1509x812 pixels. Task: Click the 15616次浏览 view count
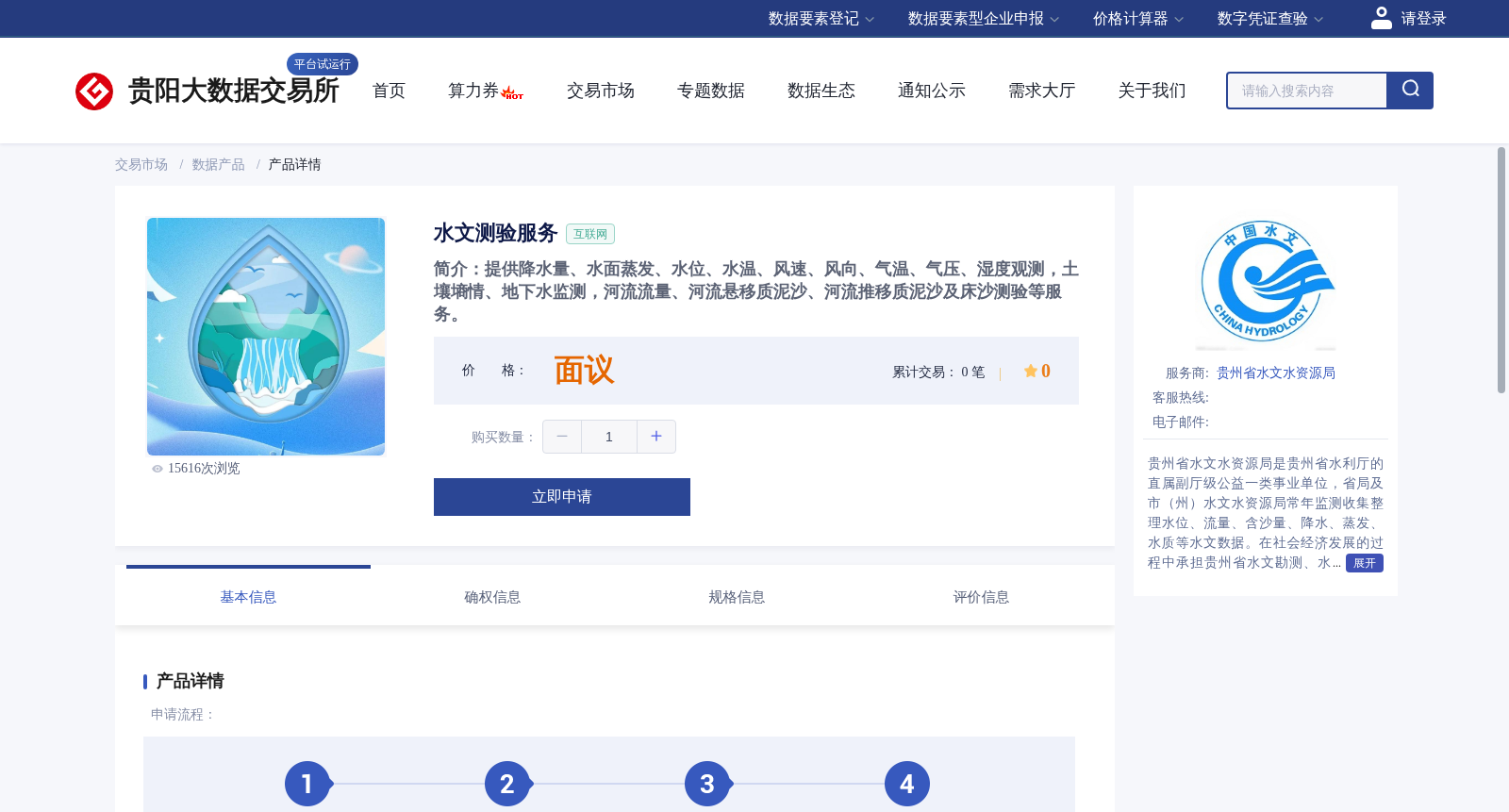204,469
